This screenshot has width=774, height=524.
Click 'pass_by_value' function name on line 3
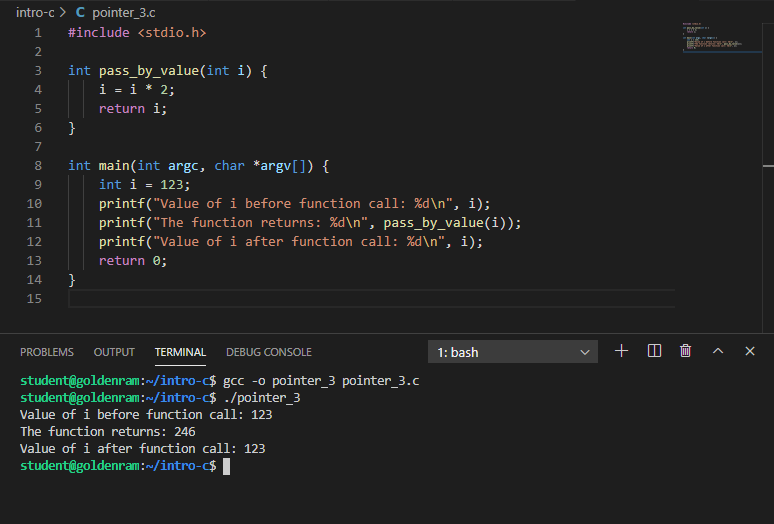point(149,71)
